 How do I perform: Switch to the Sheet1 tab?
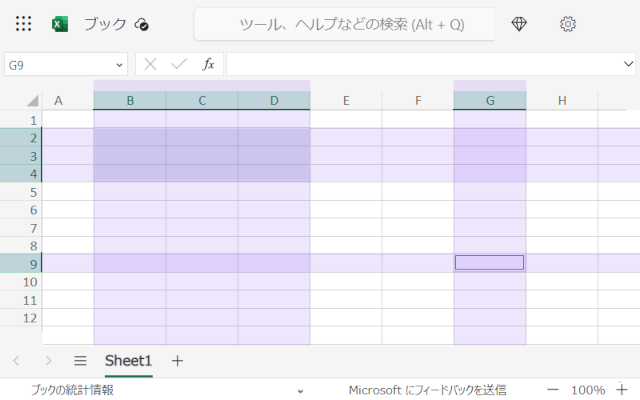128,361
